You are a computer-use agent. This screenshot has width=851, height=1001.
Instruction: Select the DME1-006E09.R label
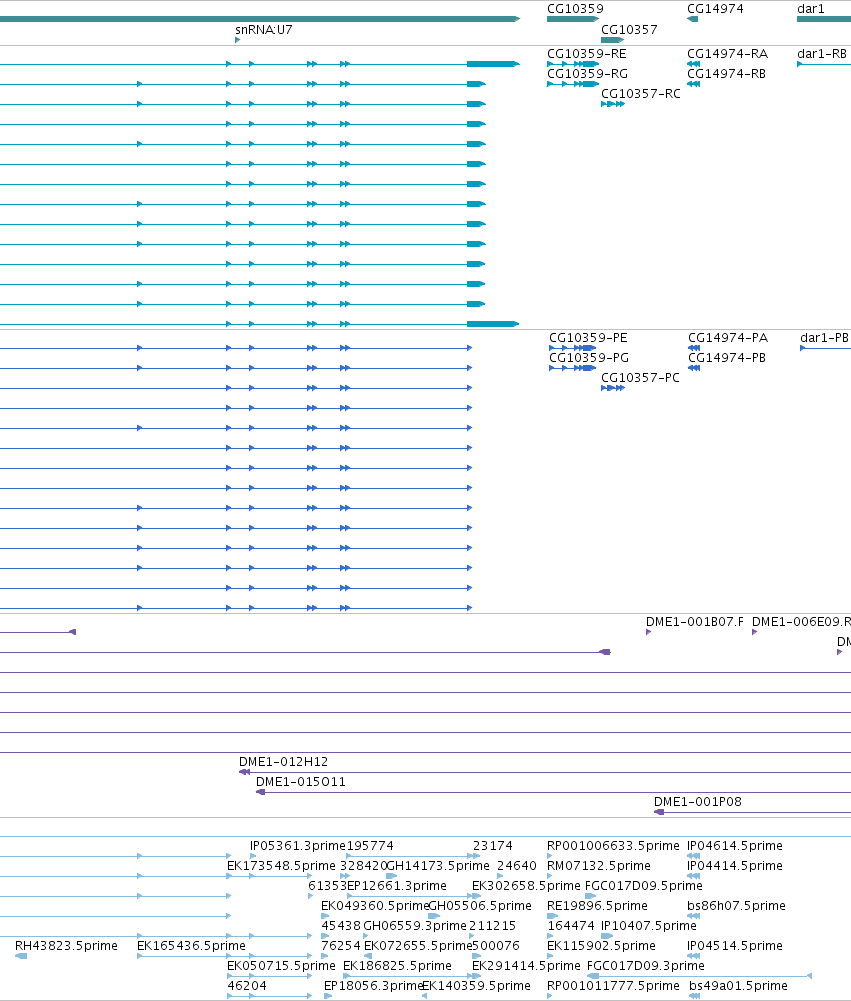(801, 622)
